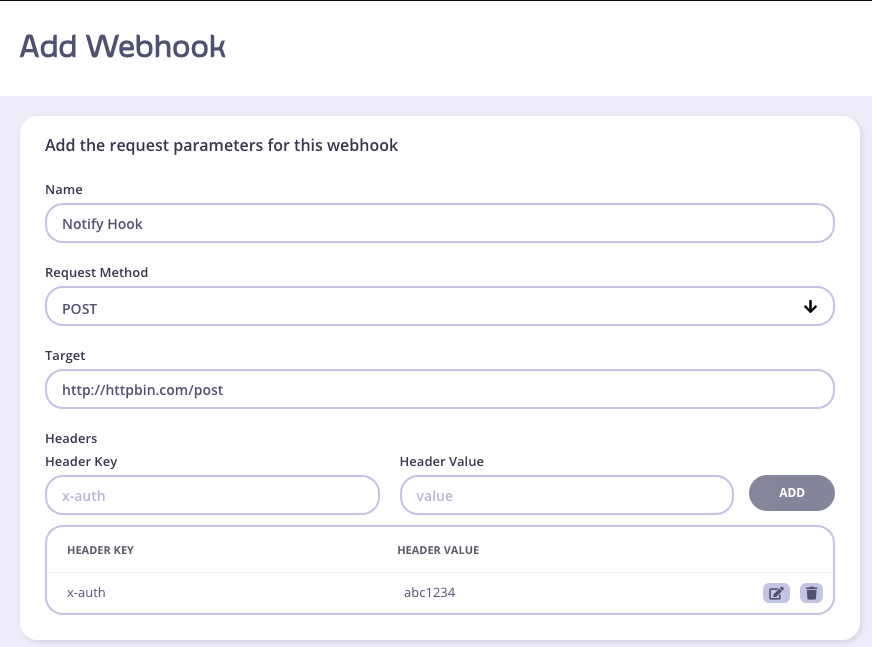Click the down arrow in Request Method field
This screenshot has height=647, width=872.
tap(810, 308)
